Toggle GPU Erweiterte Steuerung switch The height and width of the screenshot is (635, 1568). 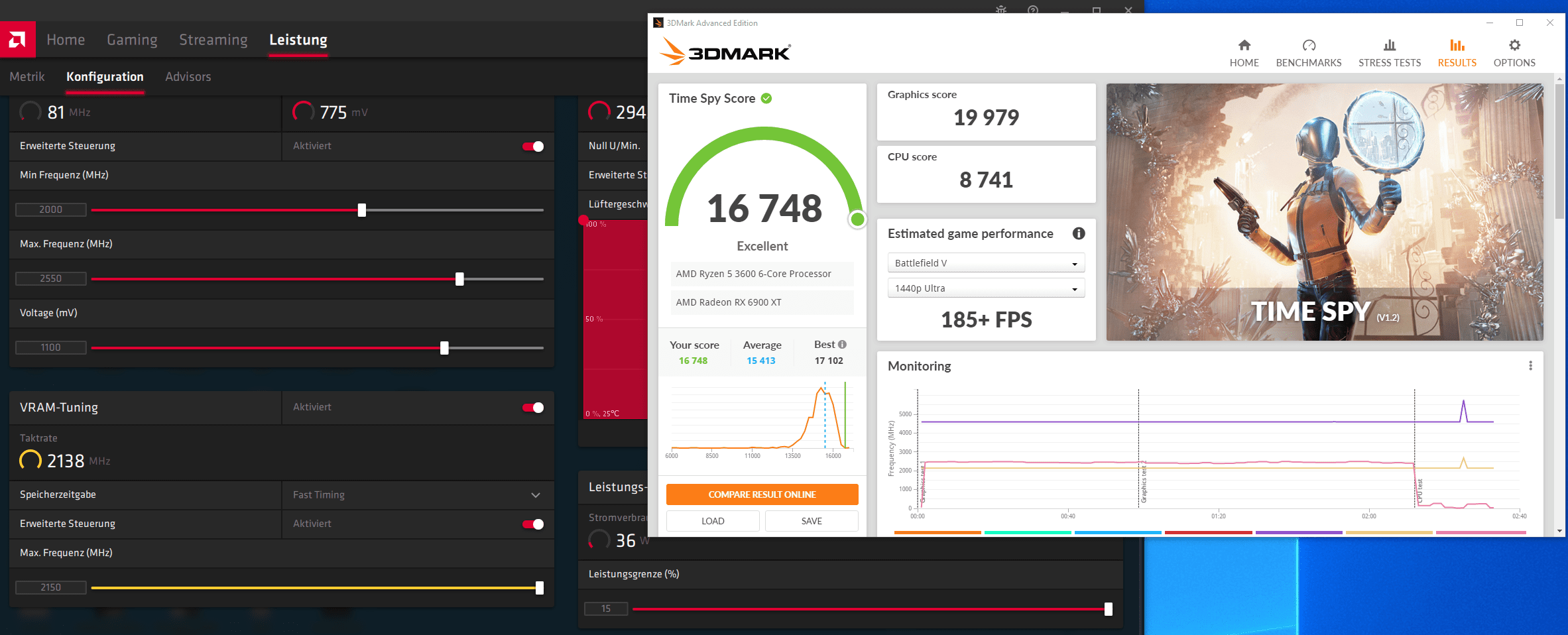533,146
